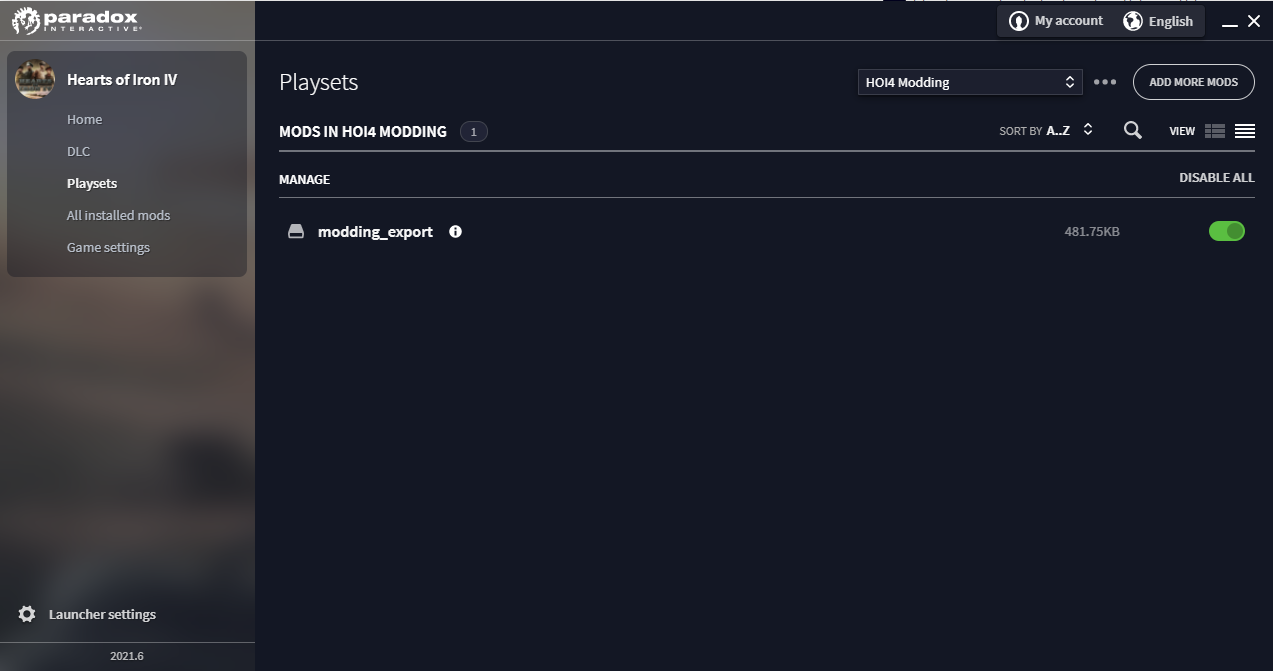Disable the modding_export mod toggle

coord(1227,231)
